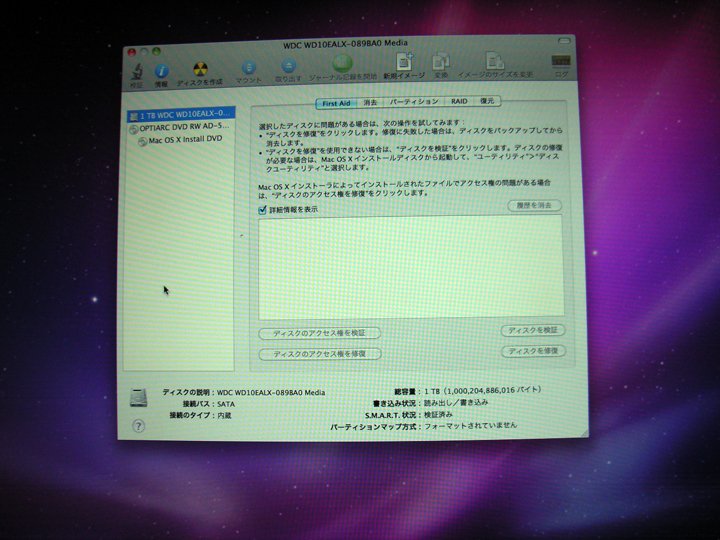
Task: Click Repair Disk Permissions (ディスクのアクセス権を修復) button
Action: click(320, 354)
